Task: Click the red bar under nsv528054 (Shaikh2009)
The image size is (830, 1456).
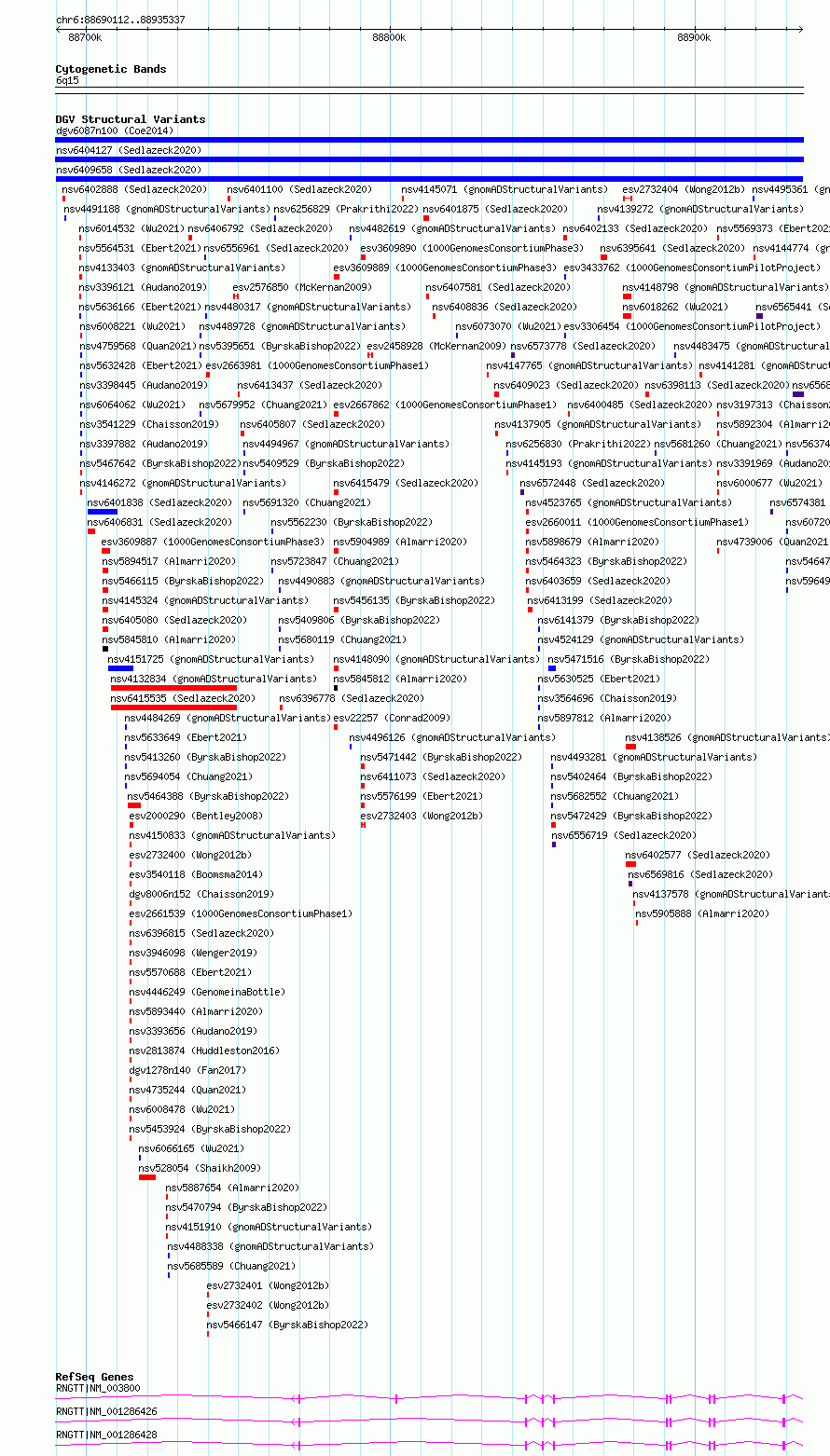Action: coord(147,1177)
